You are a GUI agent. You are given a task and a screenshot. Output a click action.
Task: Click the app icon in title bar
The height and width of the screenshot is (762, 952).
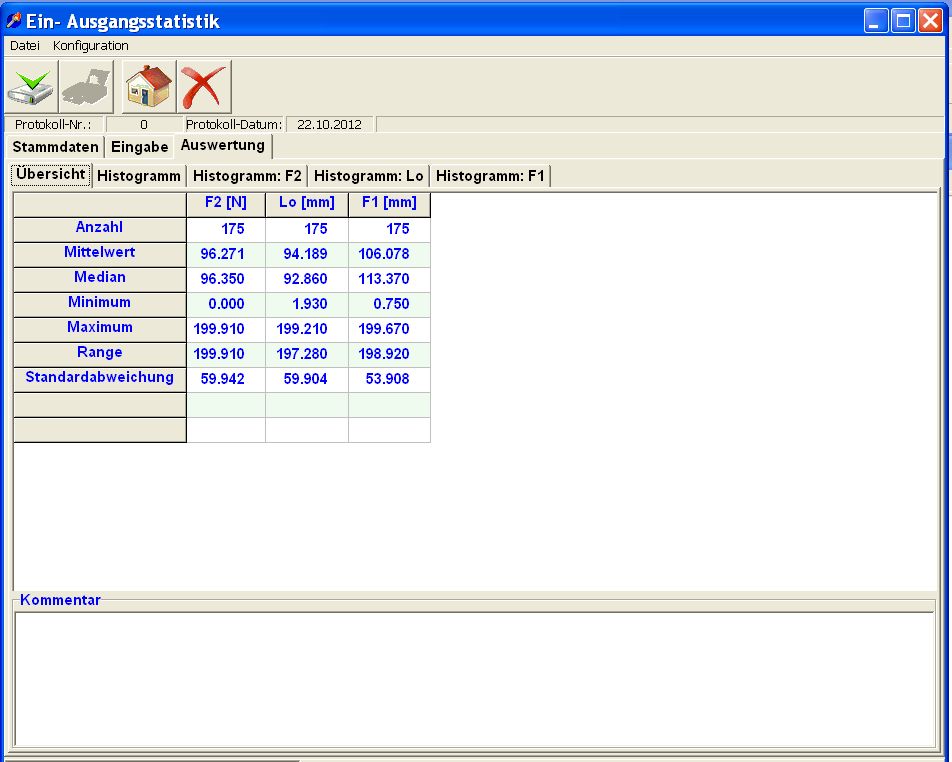click(14, 21)
